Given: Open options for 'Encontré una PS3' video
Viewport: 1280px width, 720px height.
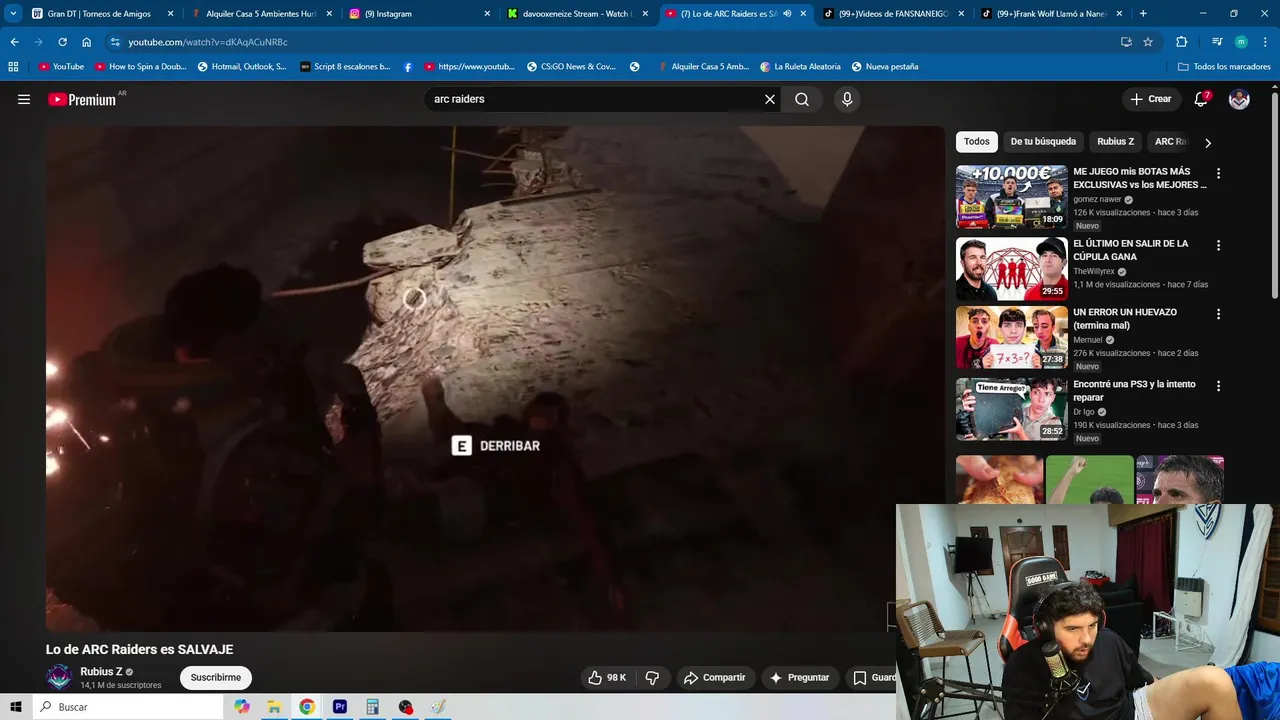Looking at the screenshot, I should (x=1218, y=386).
